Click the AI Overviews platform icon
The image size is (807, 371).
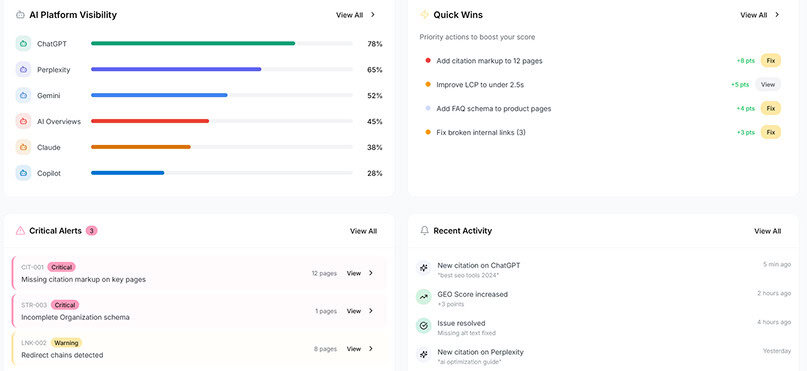coord(23,121)
